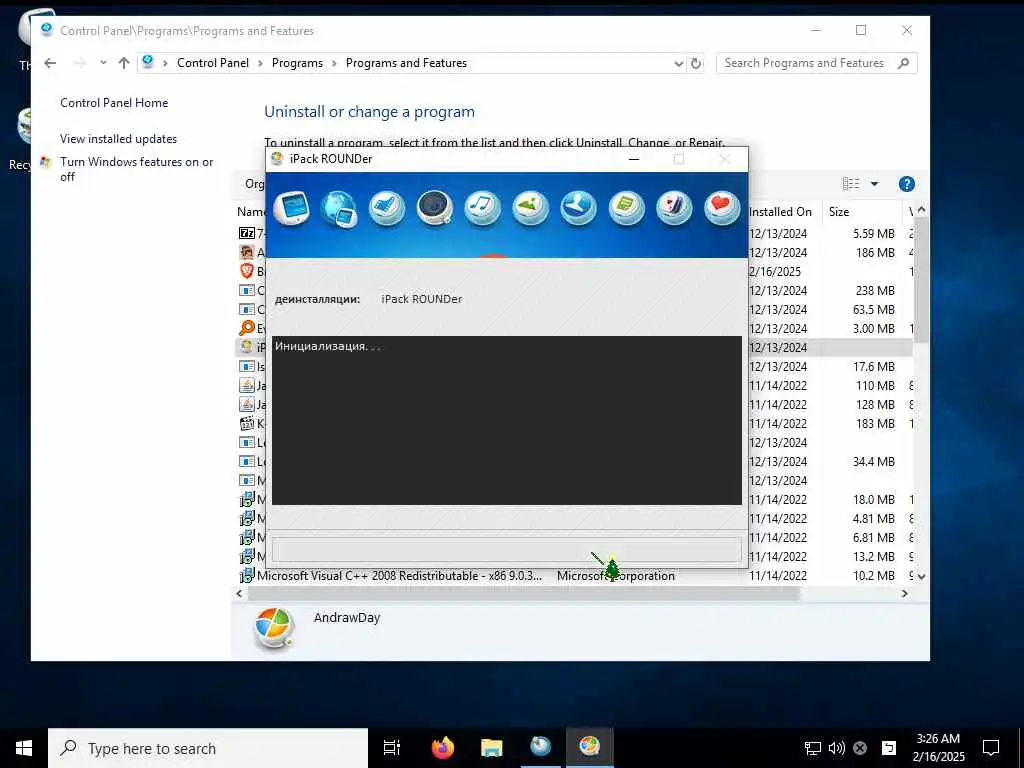Select the Programs and Features breadcrumb
The image size is (1024, 768).
[x=406, y=63]
